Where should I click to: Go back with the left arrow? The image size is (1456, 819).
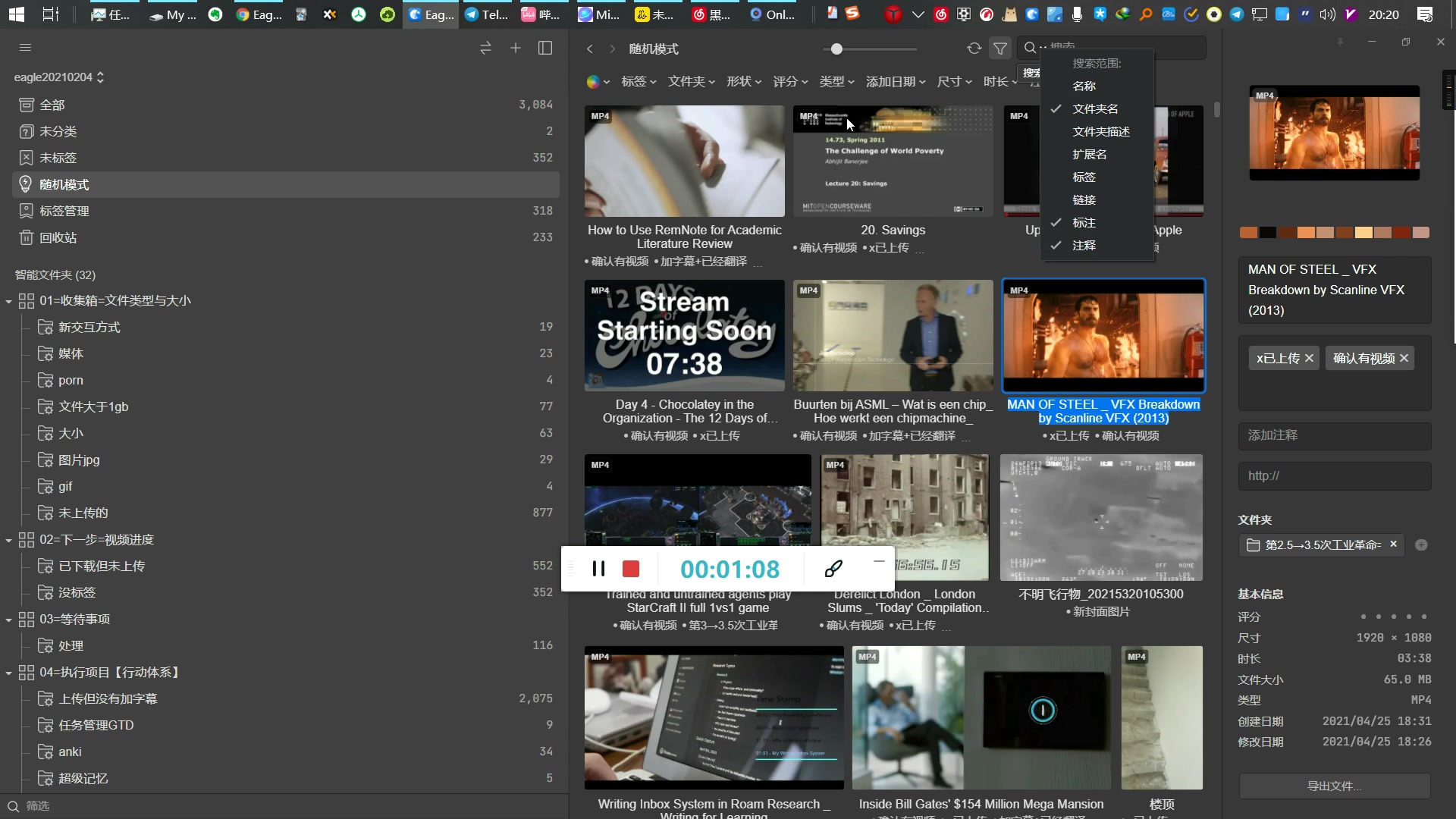point(589,49)
